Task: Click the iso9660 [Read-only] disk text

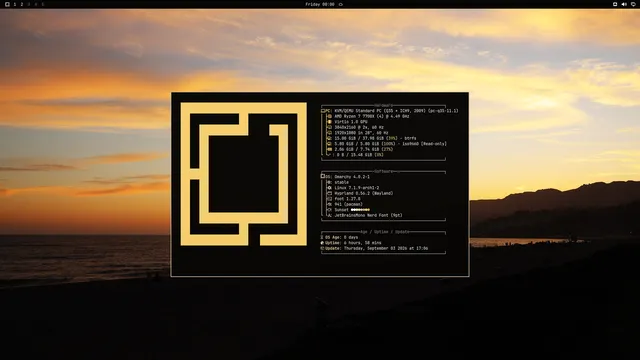Action: pyautogui.click(x=391, y=144)
